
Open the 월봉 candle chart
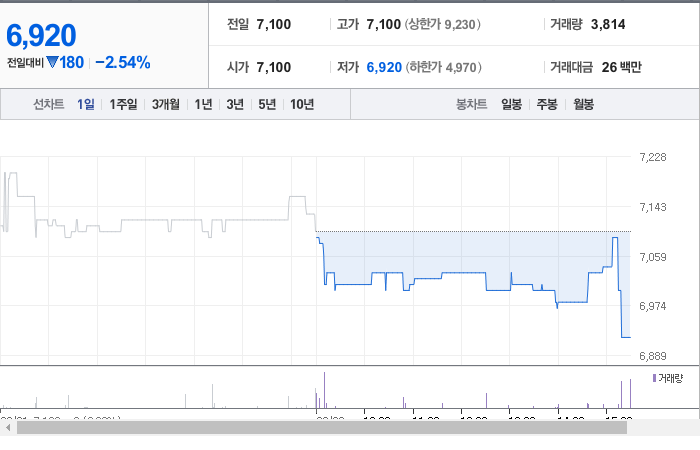(583, 104)
